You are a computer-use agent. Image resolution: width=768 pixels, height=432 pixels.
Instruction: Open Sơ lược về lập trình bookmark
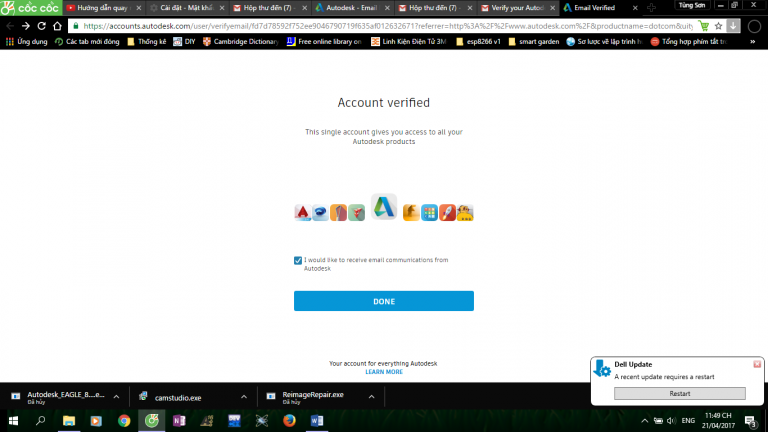point(604,42)
